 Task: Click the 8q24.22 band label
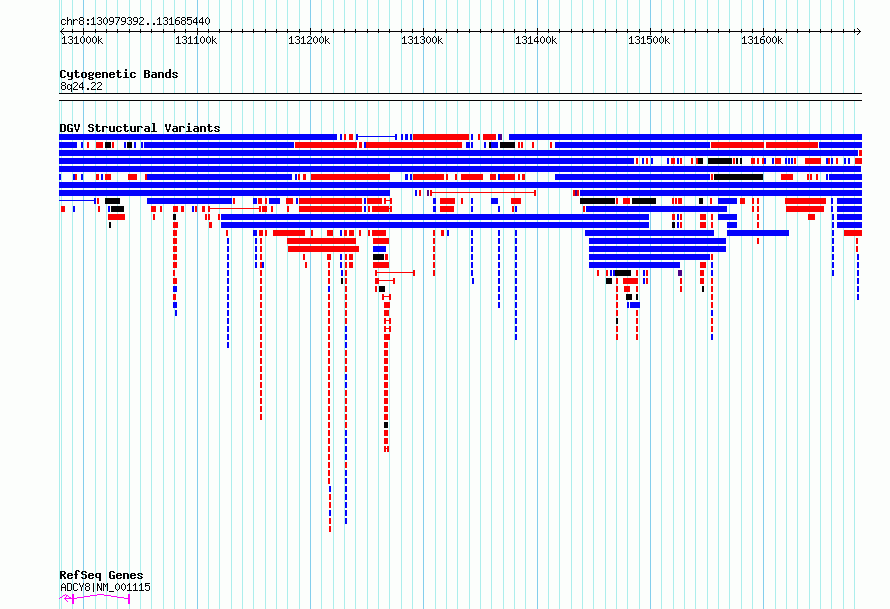pyautogui.click(x=81, y=86)
